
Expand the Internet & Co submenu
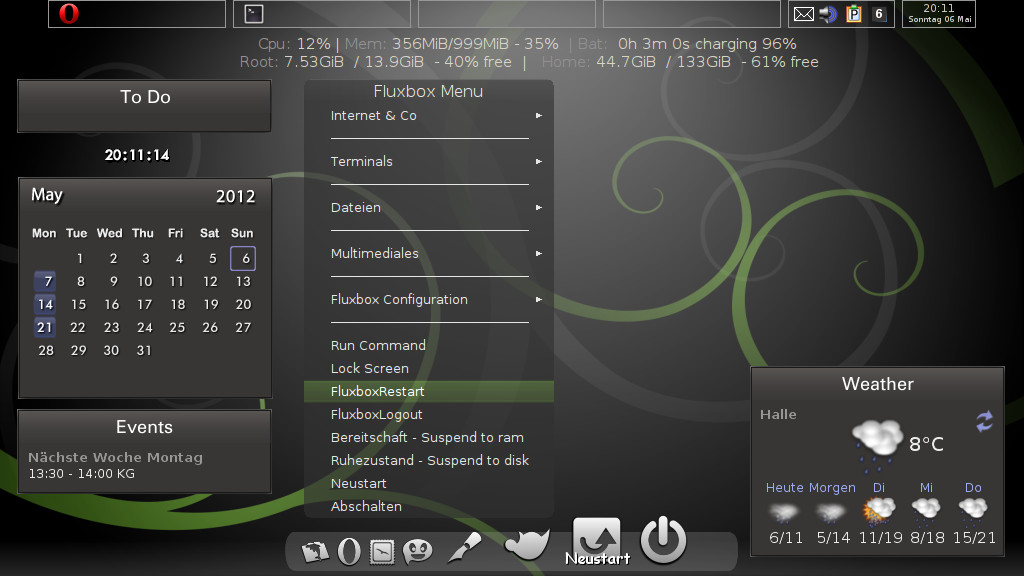click(x=429, y=116)
